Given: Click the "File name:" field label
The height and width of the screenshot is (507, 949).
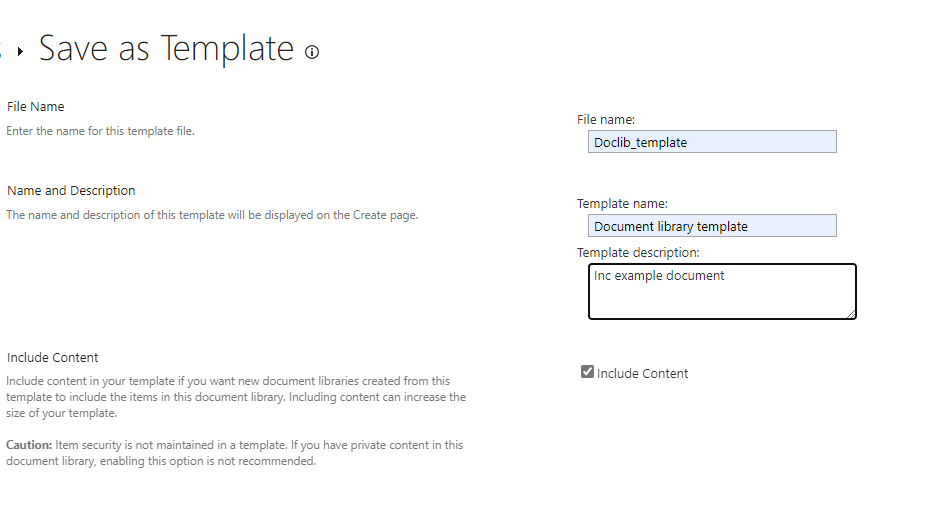Looking at the screenshot, I should click(x=606, y=120).
